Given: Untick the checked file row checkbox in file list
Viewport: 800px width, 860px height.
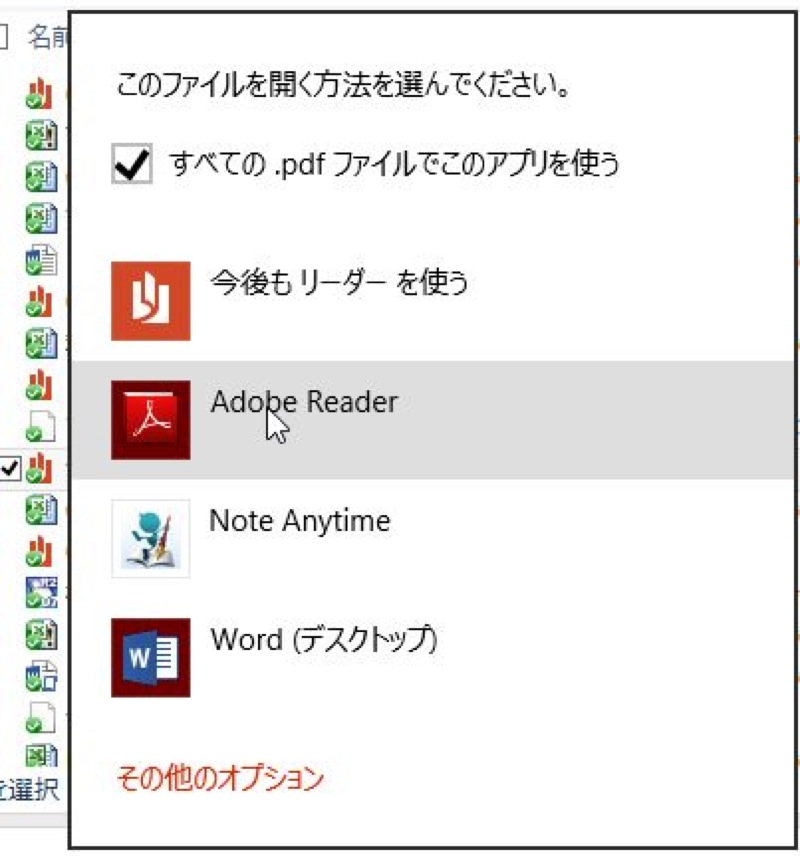Looking at the screenshot, I should pos(10,468).
